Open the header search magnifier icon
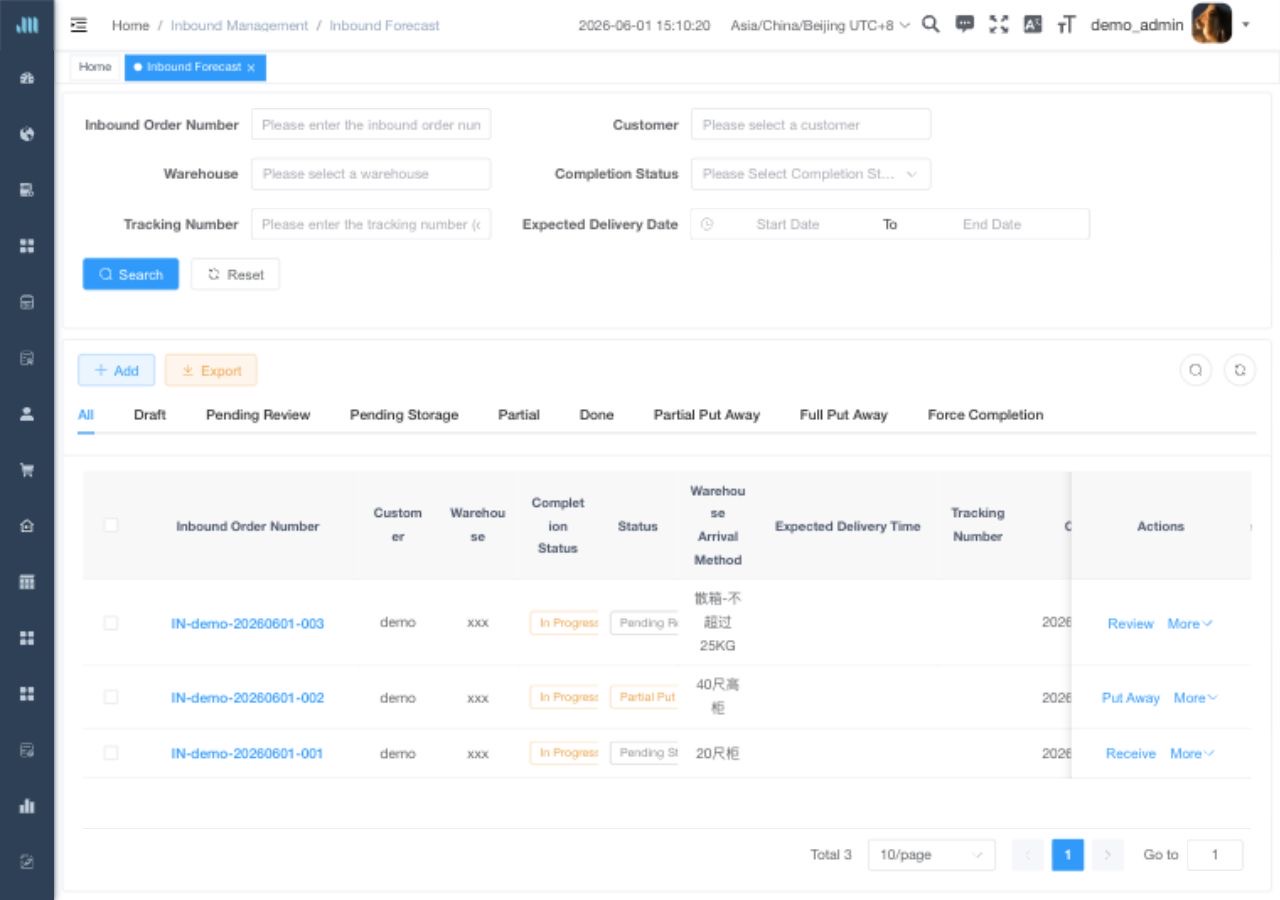The height and width of the screenshot is (900, 1280). [930, 25]
